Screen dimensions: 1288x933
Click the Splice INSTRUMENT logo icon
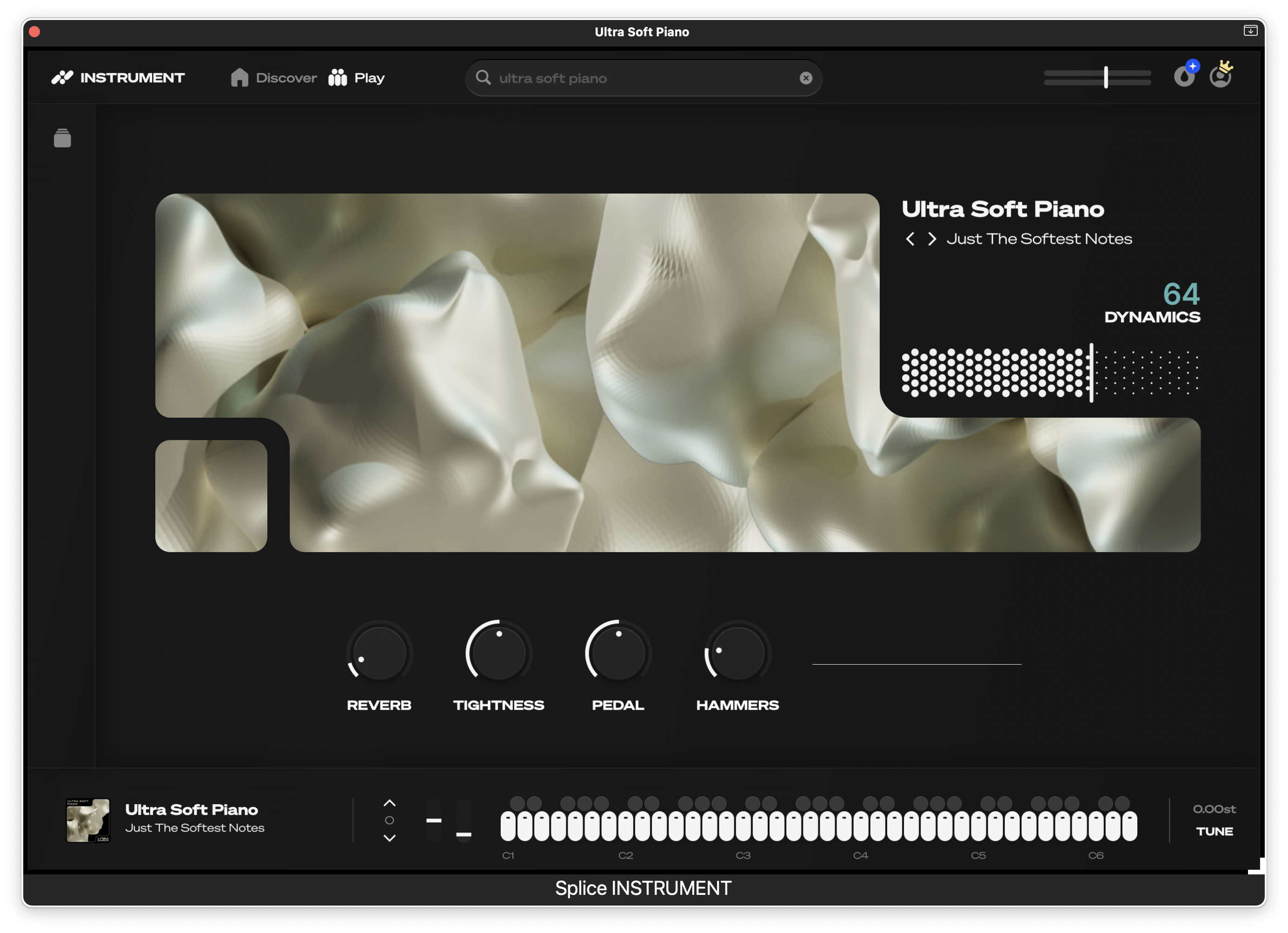[62, 77]
